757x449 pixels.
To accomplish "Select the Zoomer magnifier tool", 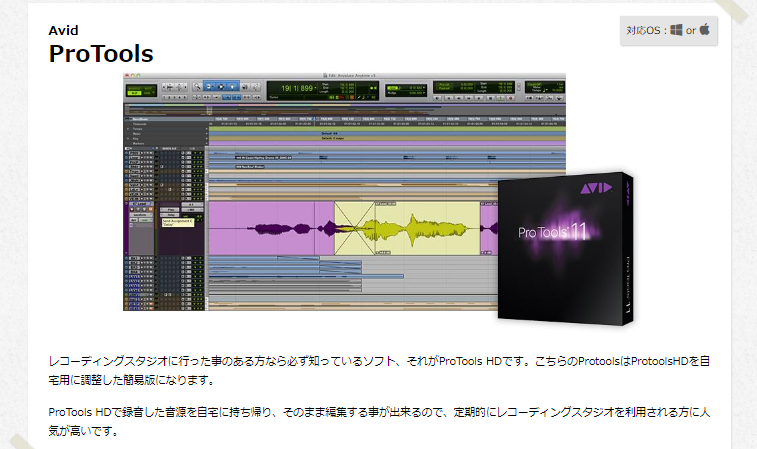I will click(x=197, y=87).
